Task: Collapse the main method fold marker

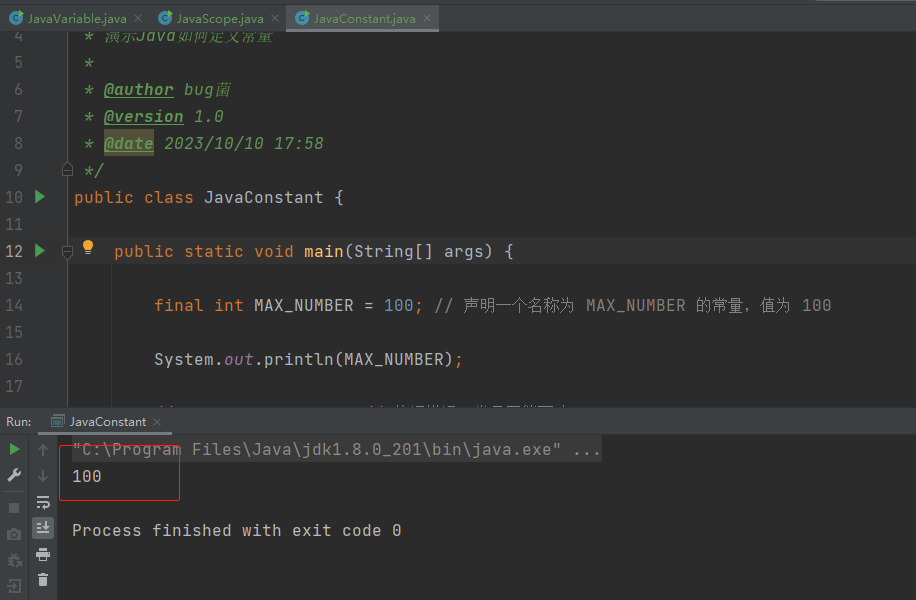Action: pos(67,252)
